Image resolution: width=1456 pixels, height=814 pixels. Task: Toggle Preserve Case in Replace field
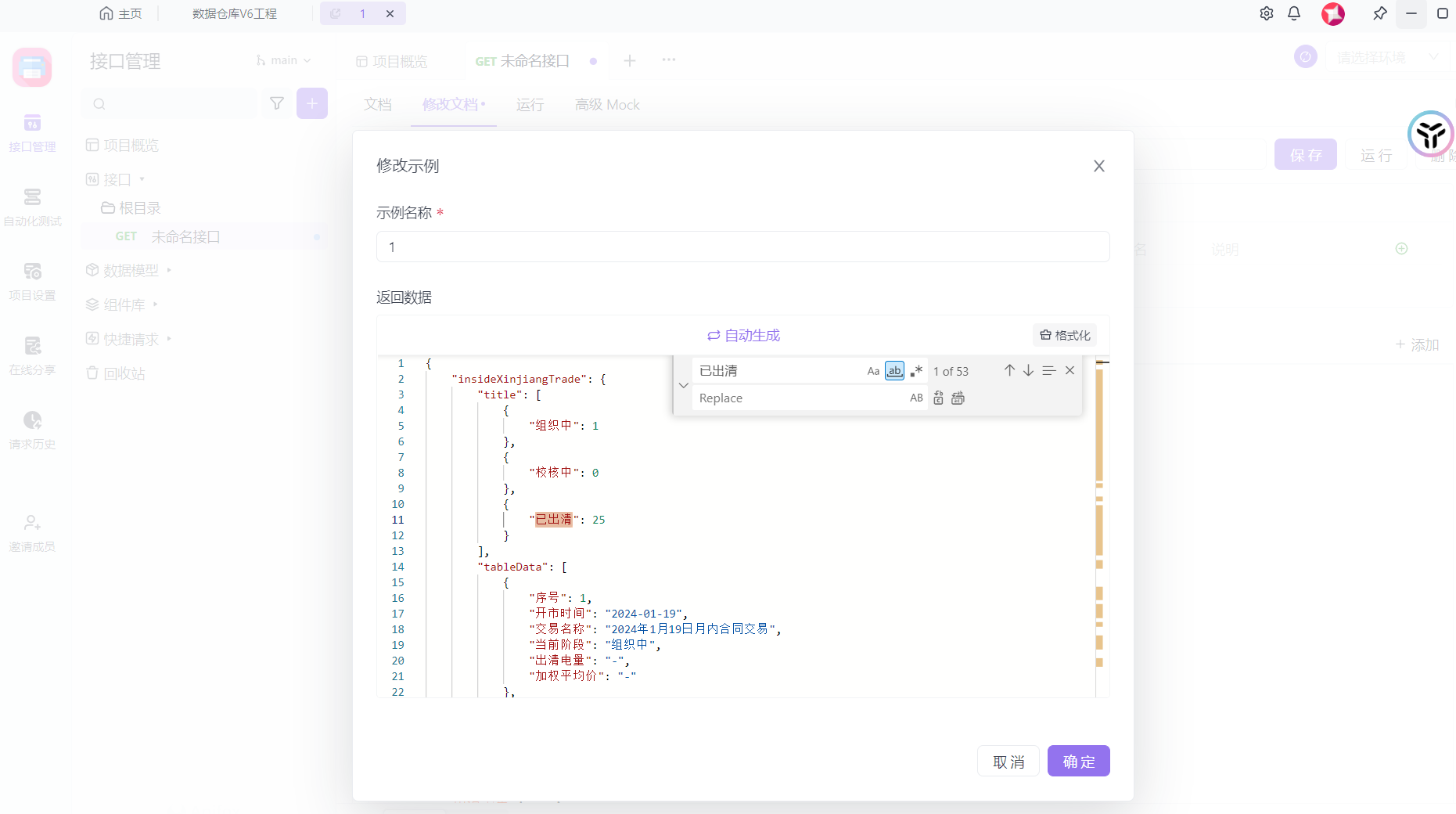point(916,398)
